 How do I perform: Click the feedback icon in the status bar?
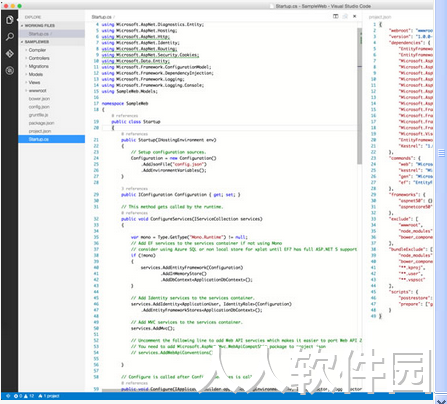pyautogui.click(x=8, y=396)
